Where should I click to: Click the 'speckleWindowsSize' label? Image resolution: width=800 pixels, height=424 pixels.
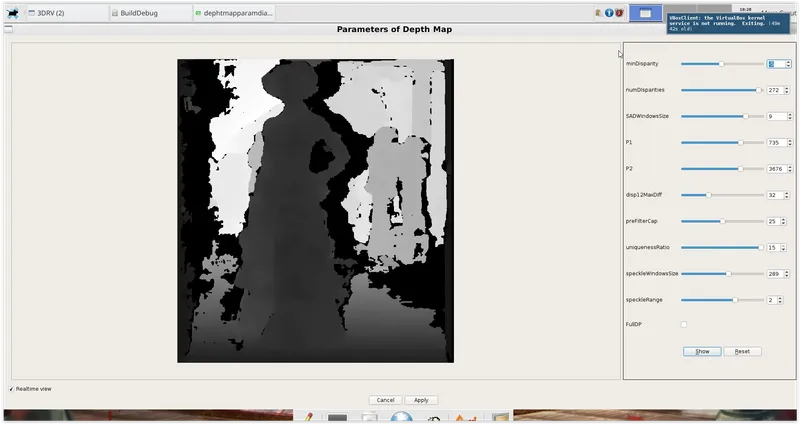(652, 274)
